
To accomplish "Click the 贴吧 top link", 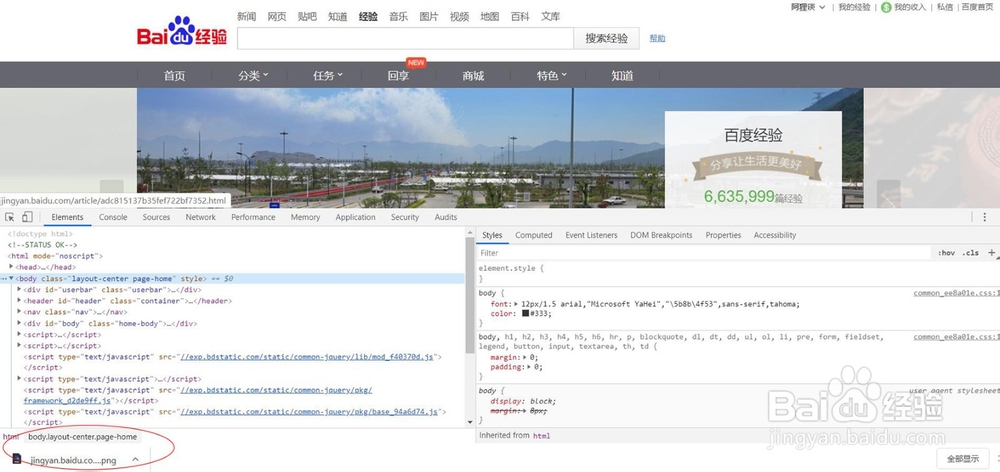I will 307,17.
